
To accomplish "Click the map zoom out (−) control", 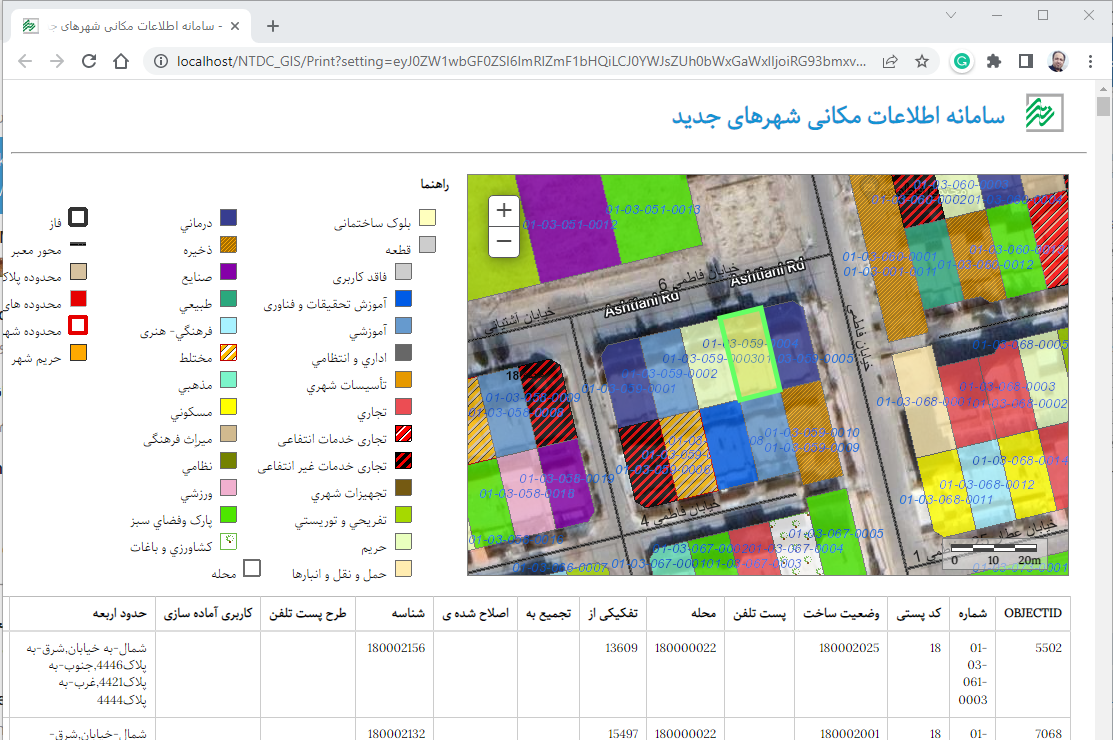I will tap(503, 240).
